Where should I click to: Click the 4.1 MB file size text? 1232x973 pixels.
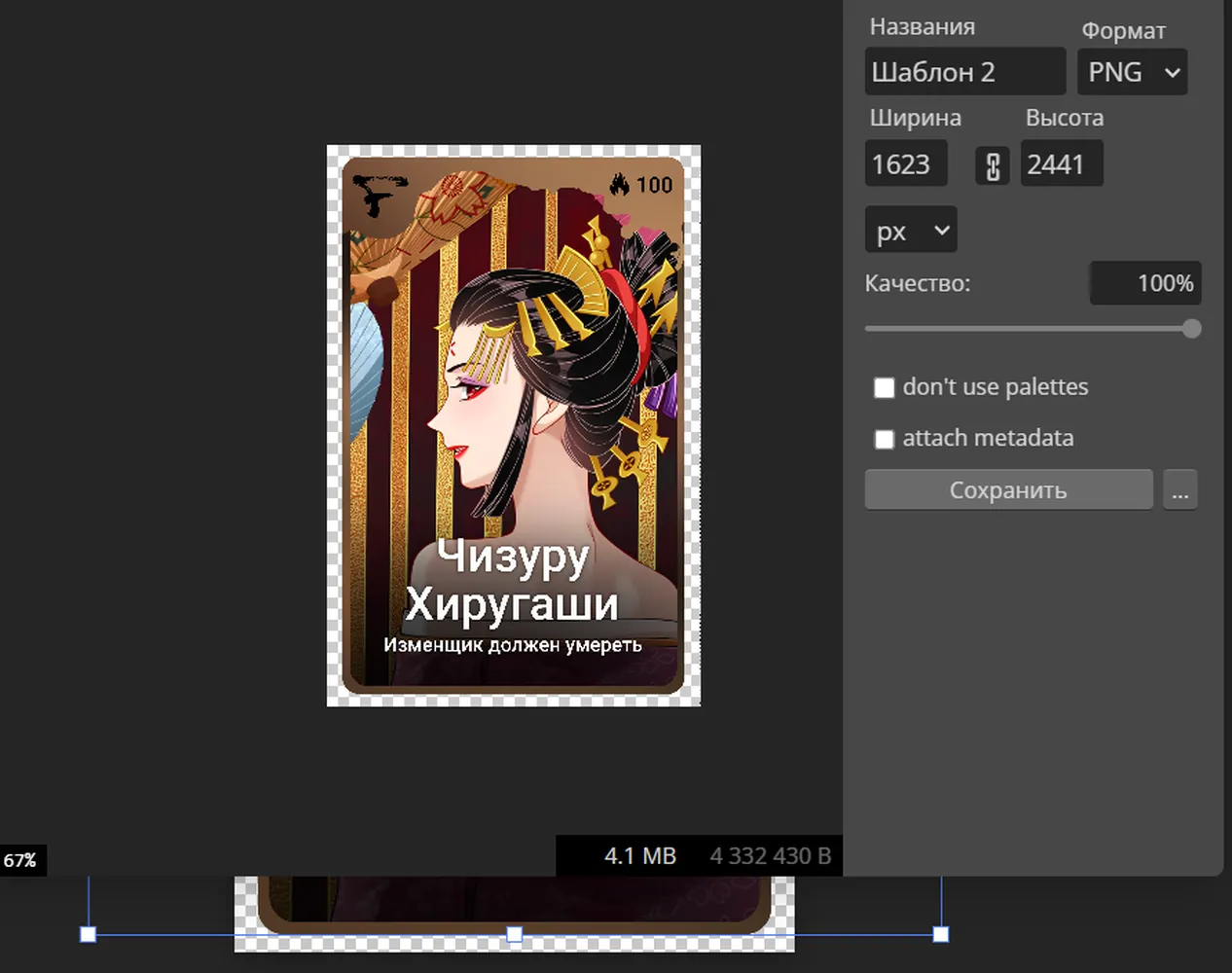640,855
